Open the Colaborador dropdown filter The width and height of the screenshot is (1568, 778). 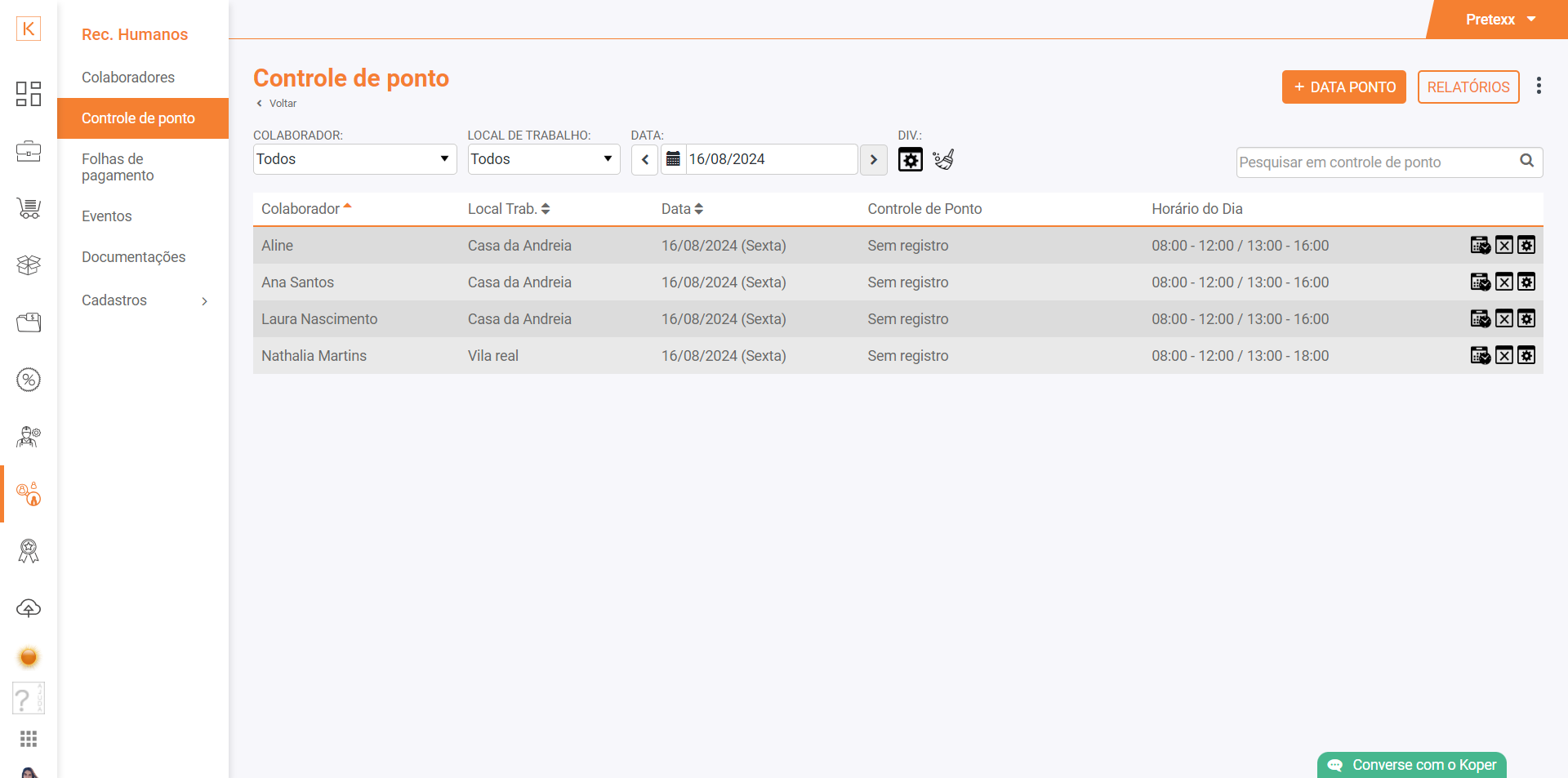pyautogui.click(x=354, y=159)
